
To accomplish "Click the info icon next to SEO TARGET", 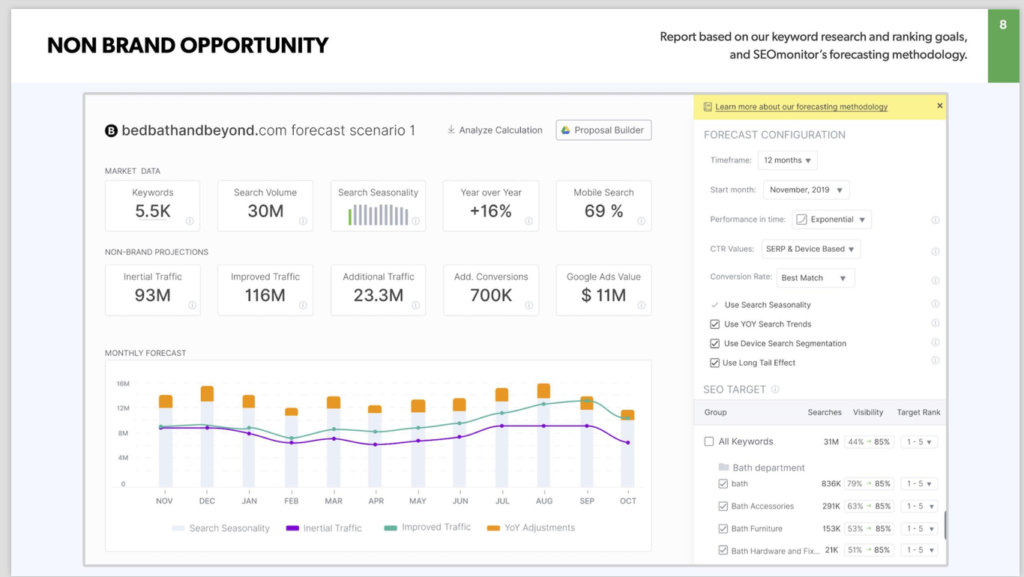I will [776, 389].
